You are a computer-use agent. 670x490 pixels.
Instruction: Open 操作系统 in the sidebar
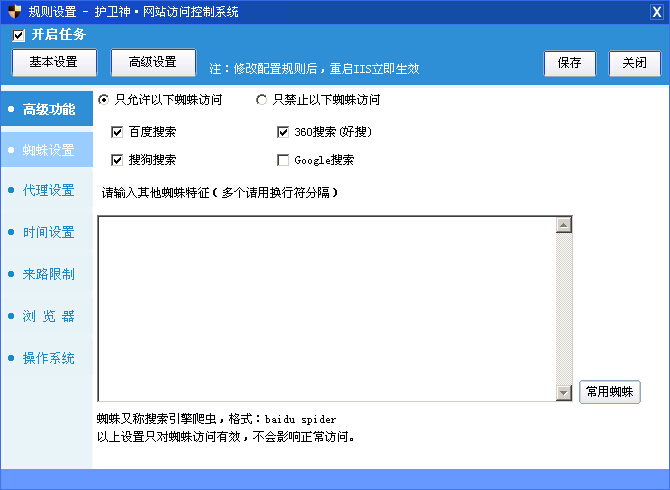pyautogui.click(x=47, y=358)
